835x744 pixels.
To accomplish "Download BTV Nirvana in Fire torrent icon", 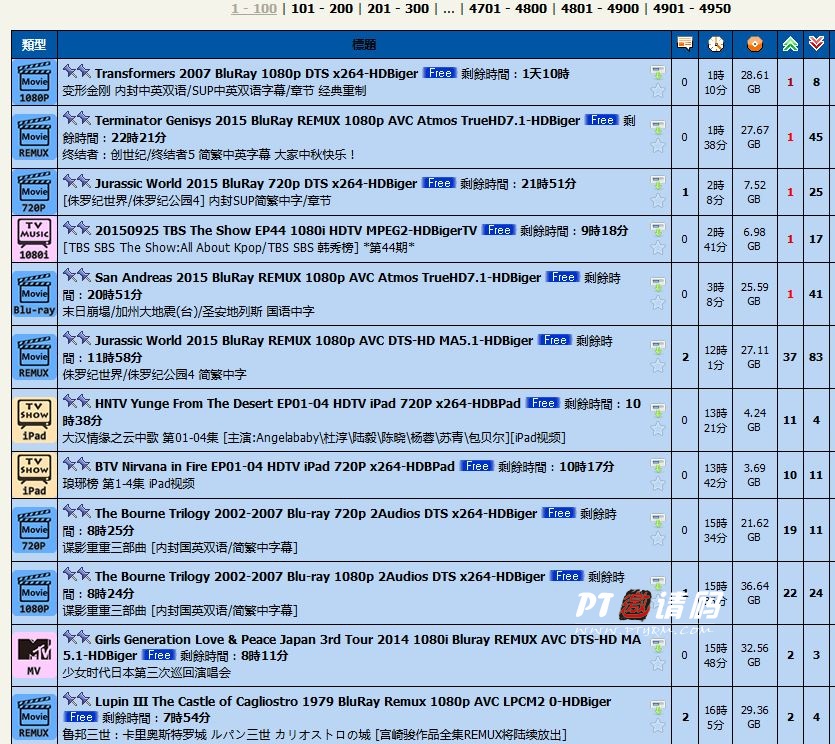I will 658,465.
